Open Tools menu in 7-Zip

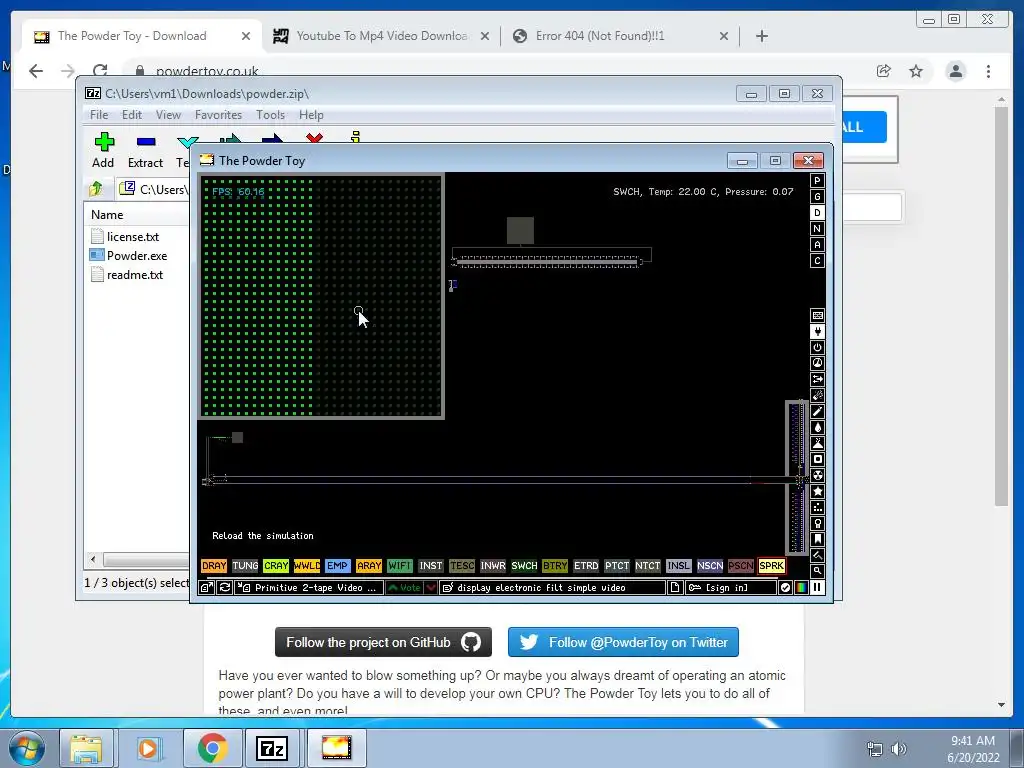pyautogui.click(x=270, y=115)
